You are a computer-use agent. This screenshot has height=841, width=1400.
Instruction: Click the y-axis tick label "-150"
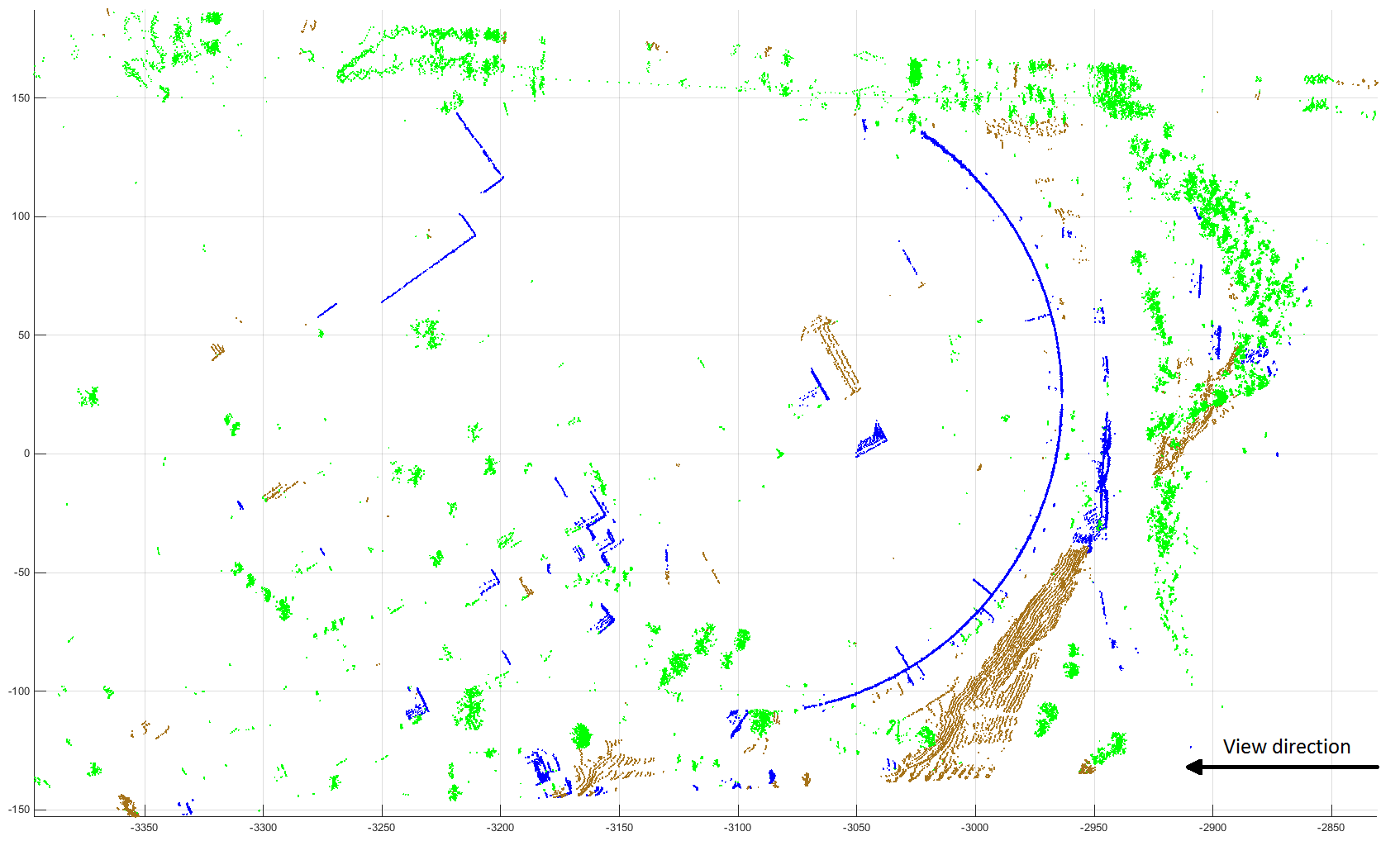[x=19, y=810]
